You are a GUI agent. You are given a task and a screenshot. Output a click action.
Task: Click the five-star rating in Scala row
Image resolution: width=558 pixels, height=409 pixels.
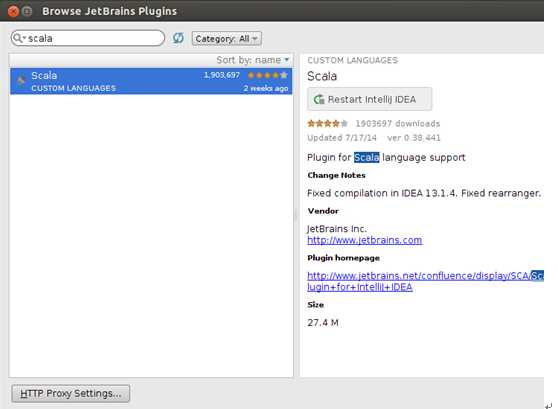click(268, 75)
